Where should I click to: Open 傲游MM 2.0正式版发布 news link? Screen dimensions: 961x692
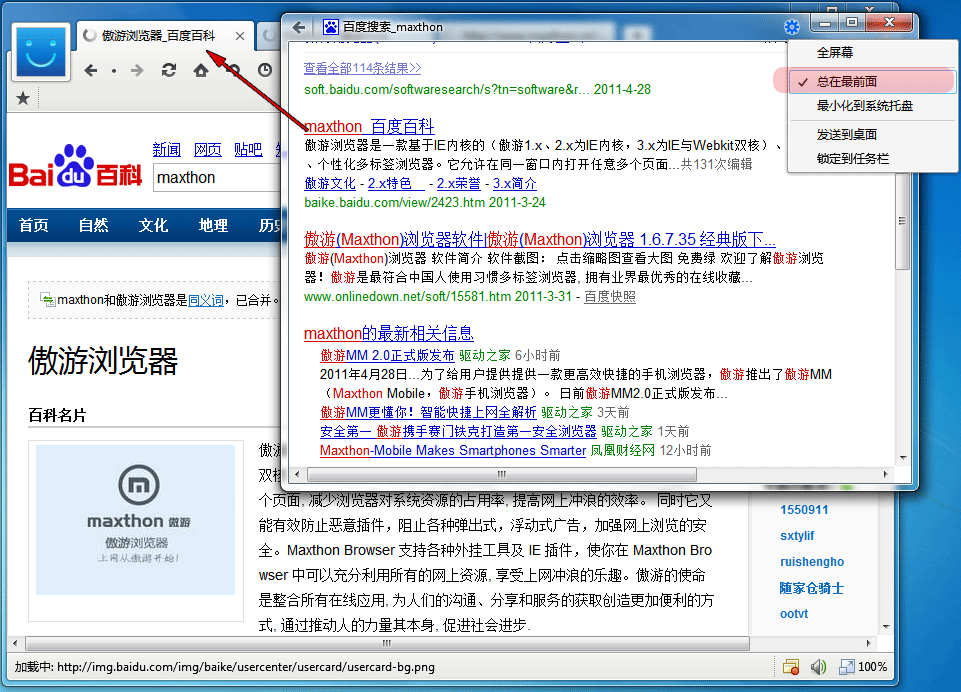[387, 356]
